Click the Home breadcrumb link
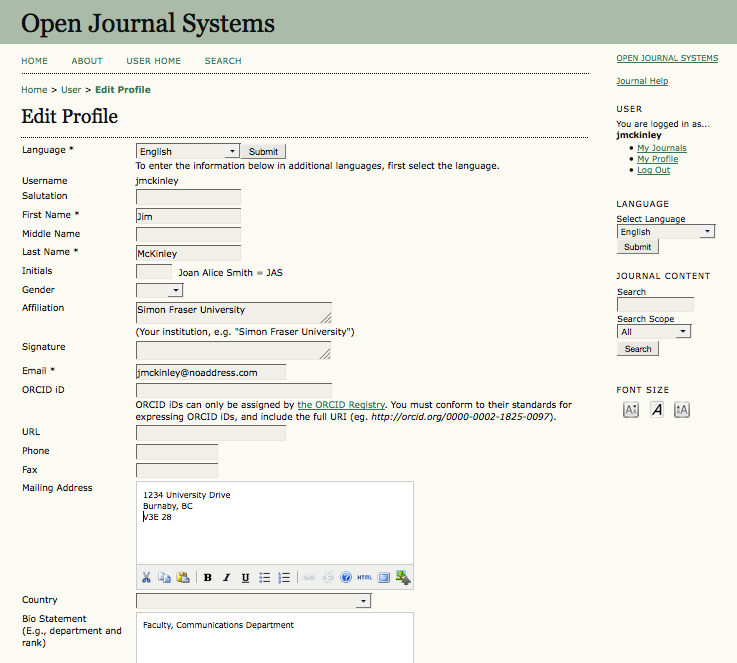The height and width of the screenshot is (663, 737). [34, 90]
